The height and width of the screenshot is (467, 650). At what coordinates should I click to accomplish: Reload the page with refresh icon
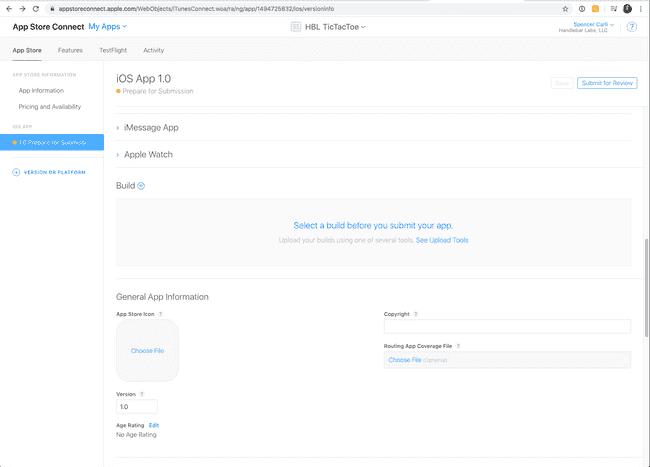click(x=36, y=9)
